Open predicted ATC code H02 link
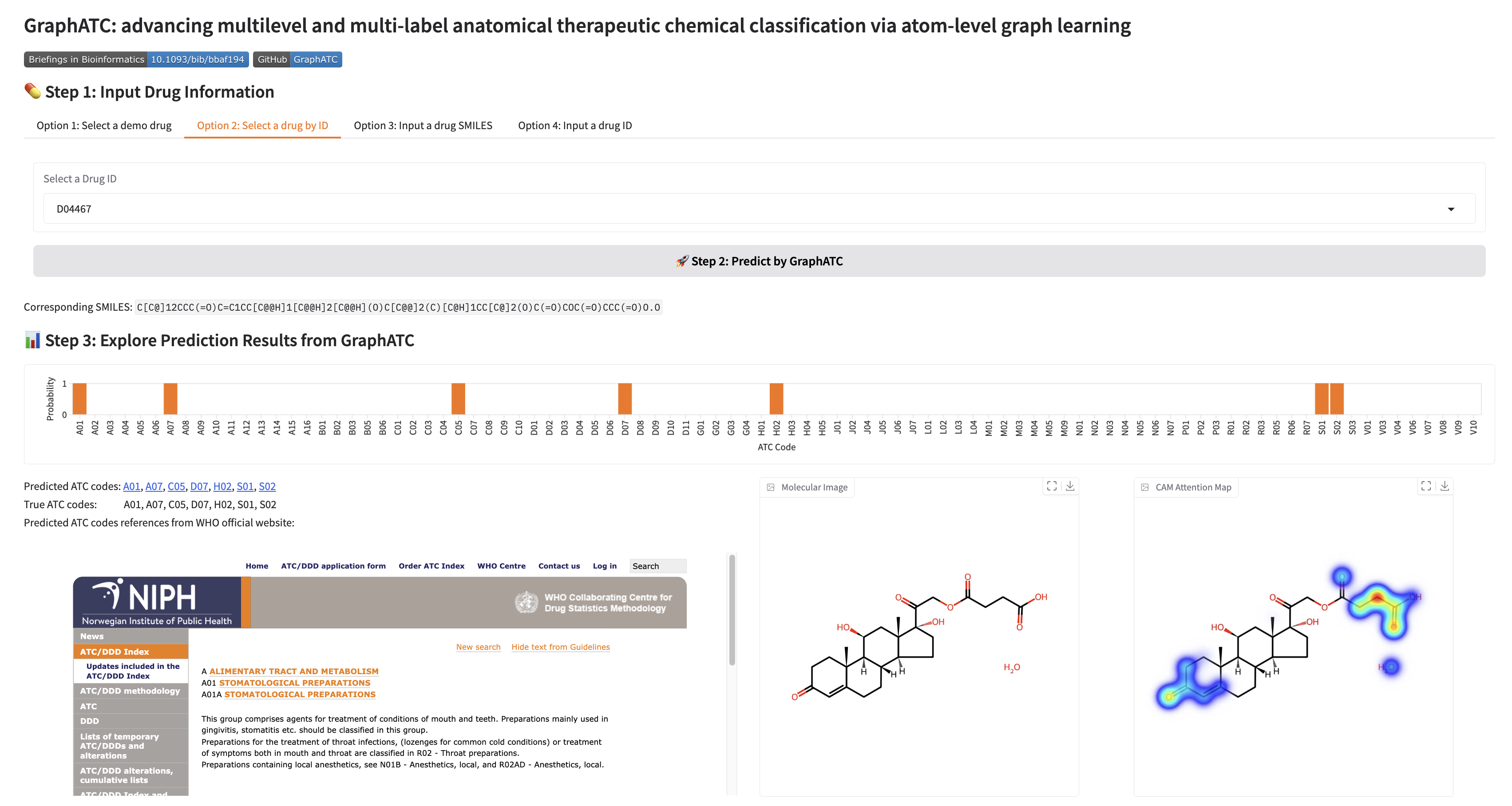The image size is (1512, 806). coord(222,486)
